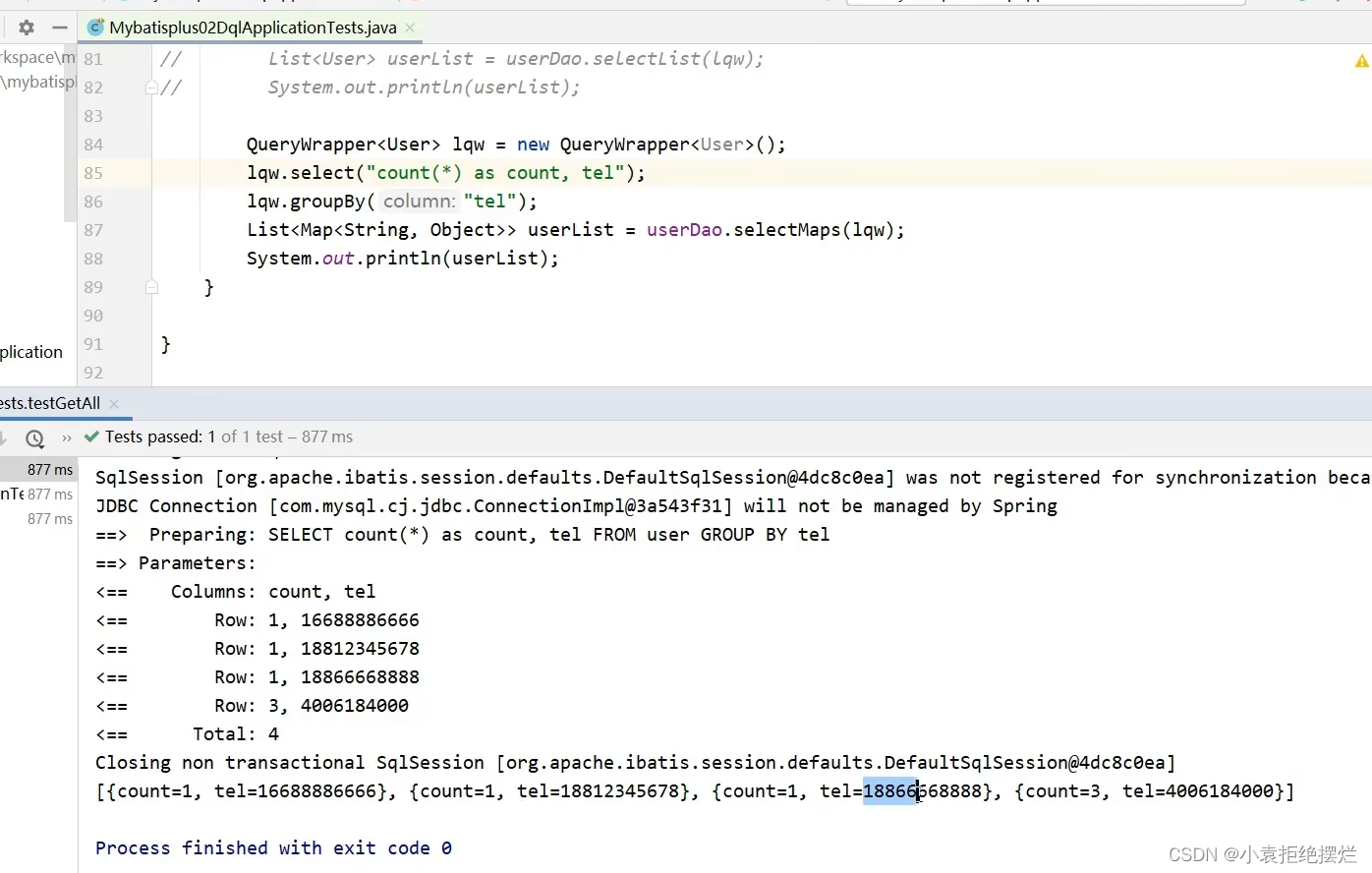Image resolution: width=1372 pixels, height=873 pixels.
Task: Click the System.out.println(userList) line 88
Action: 402,259
